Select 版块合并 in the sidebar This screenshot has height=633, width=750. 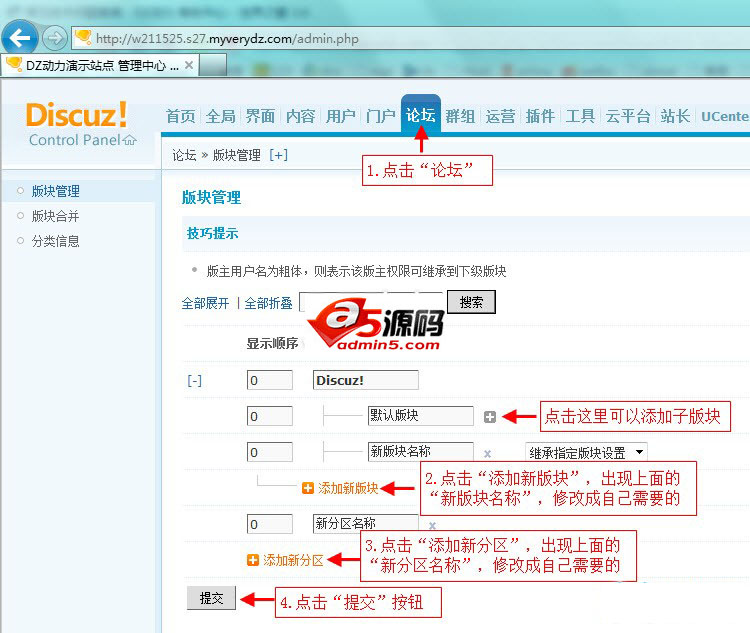pyautogui.click(x=55, y=216)
